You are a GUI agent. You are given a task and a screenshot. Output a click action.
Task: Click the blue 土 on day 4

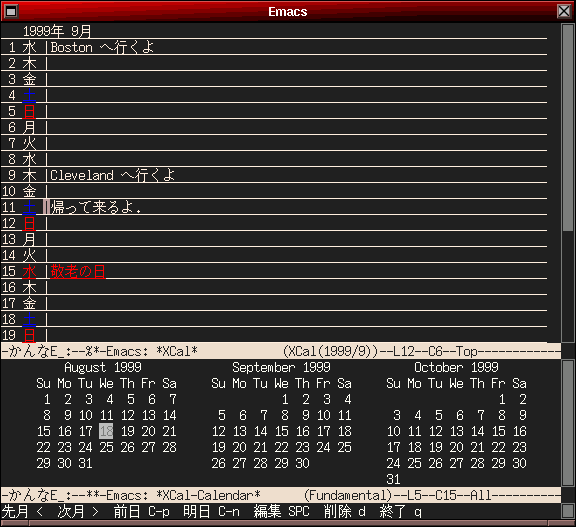29,95
